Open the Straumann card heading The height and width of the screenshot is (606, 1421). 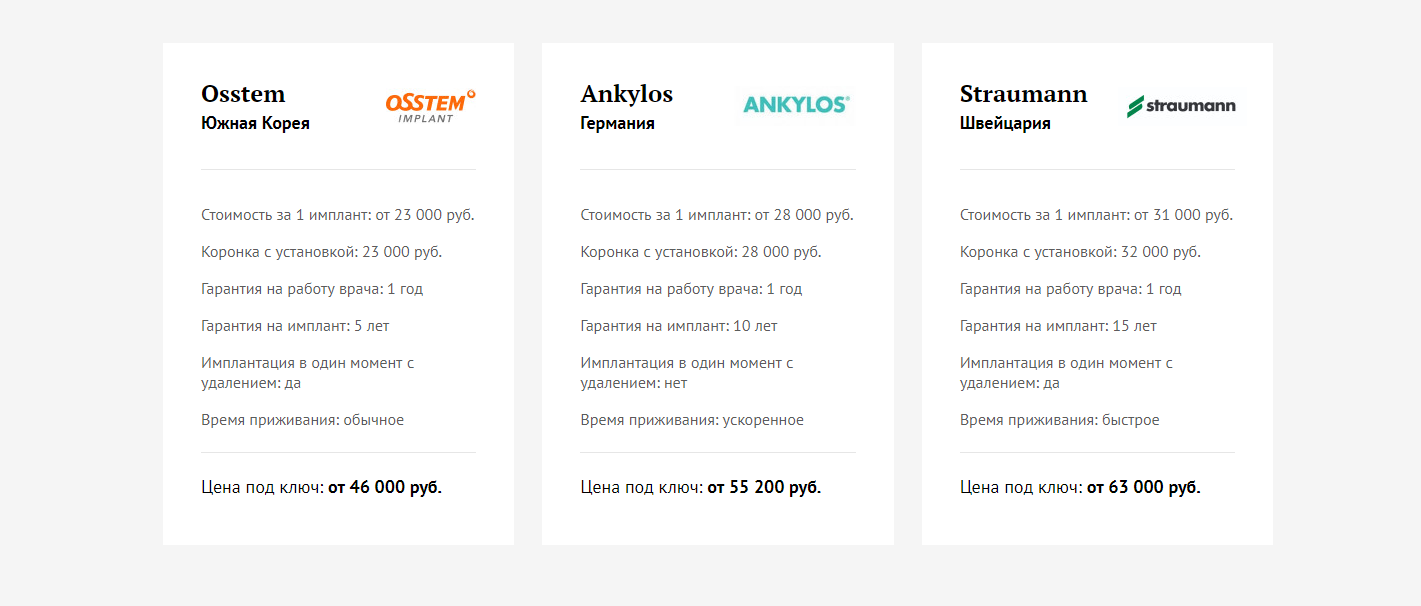tap(1023, 94)
